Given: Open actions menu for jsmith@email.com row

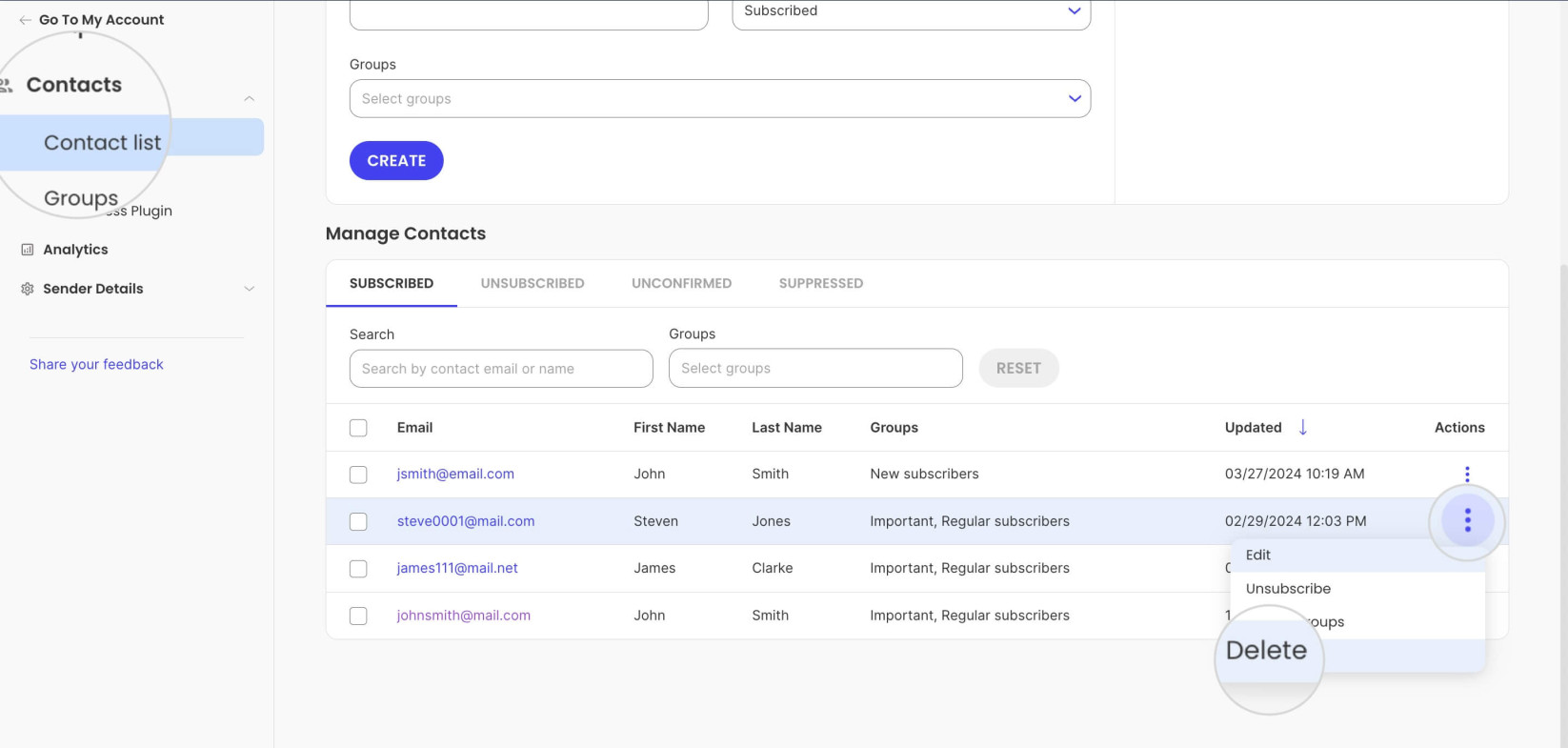Looking at the screenshot, I should [x=1467, y=474].
